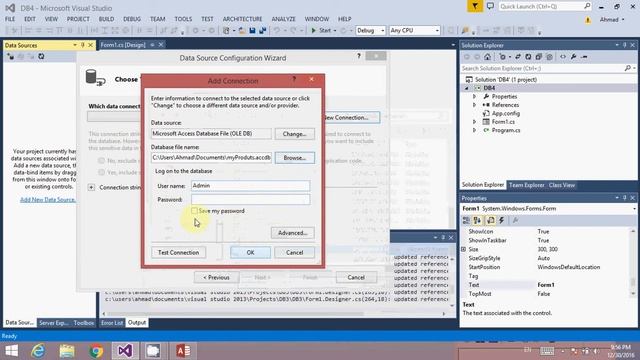Click Add New Data Source icon in Data Sources toolbar
The image size is (640, 360).
(10, 56)
